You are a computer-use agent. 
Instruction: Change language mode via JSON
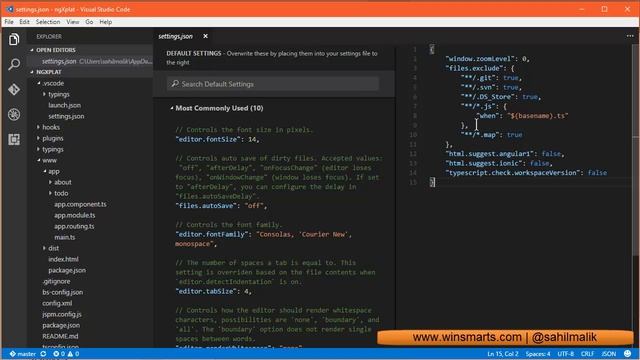click(609, 354)
